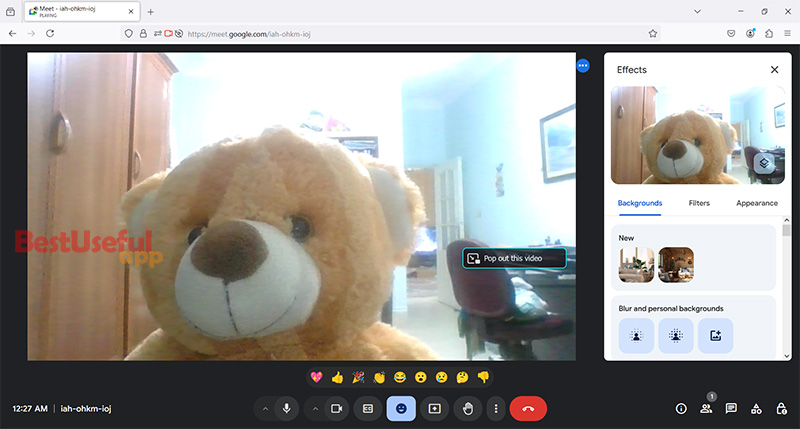Viewport: 800px width, 429px height.
Task: Send the party popper reaction
Action: (x=358, y=377)
